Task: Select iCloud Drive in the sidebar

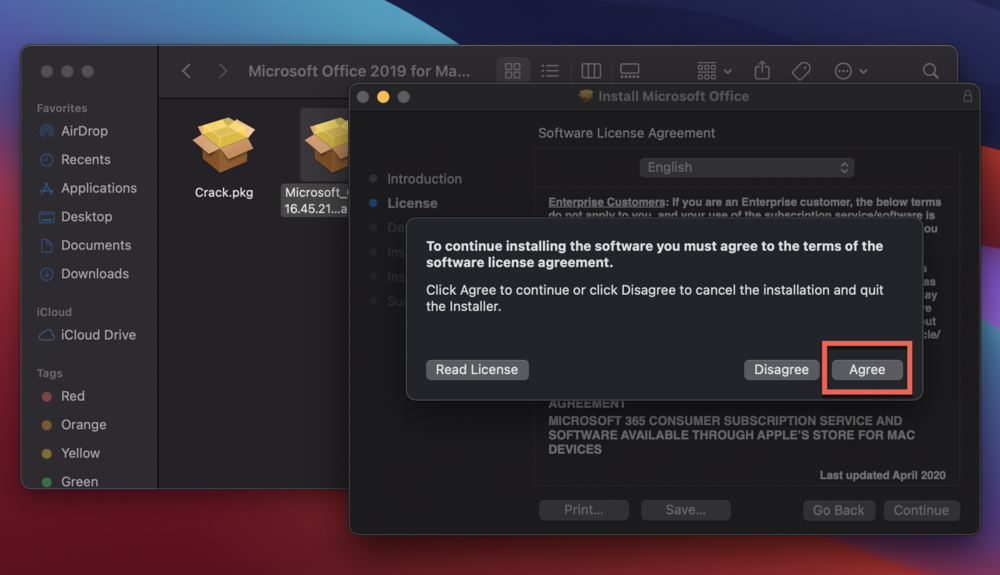Action: pos(98,335)
